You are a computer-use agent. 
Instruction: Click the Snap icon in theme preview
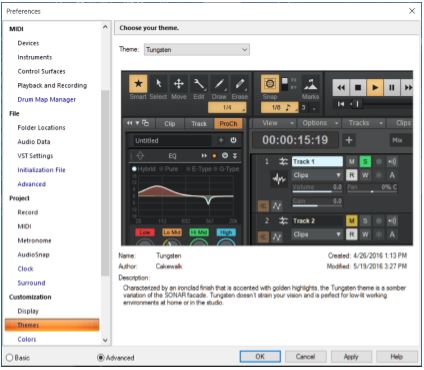tap(270, 83)
